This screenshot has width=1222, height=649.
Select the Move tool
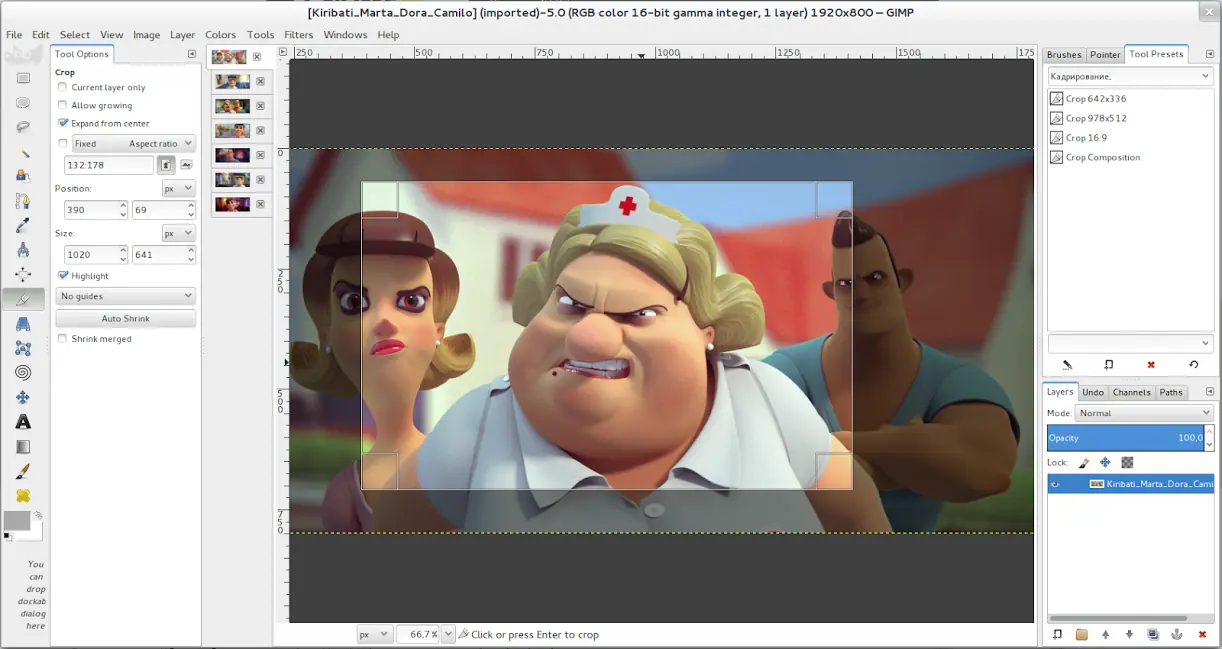(x=23, y=397)
